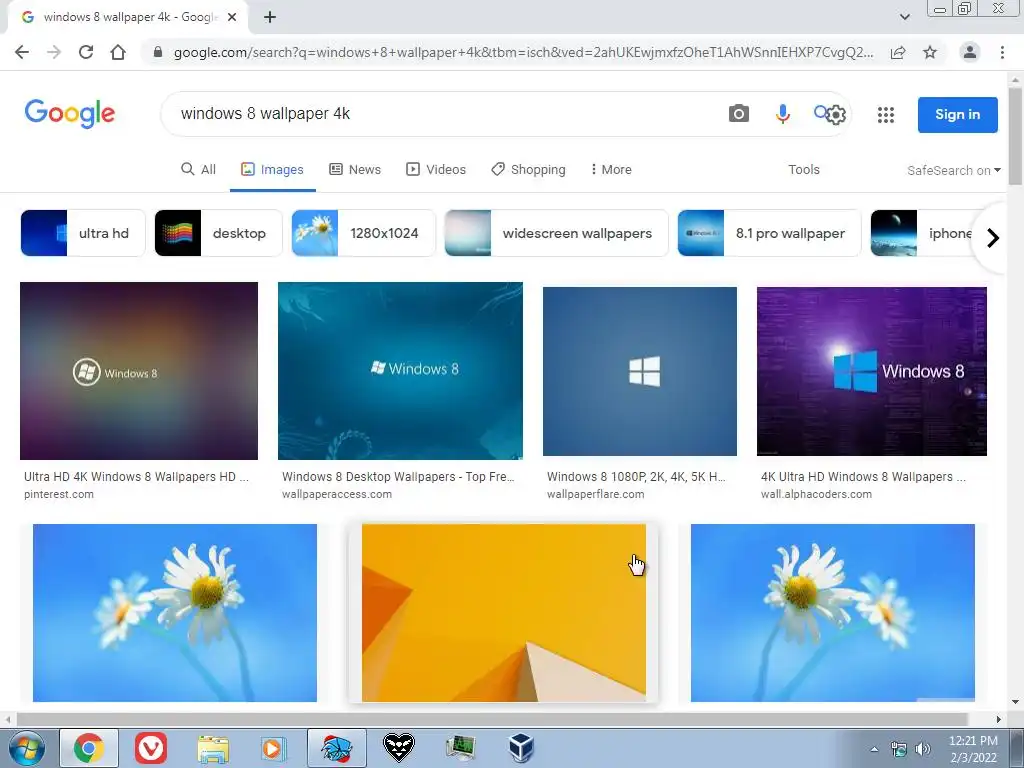Open the blue Windows logo wallpaperflare thumbnail
The width and height of the screenshot is (1024, 768).
point(640,371)
